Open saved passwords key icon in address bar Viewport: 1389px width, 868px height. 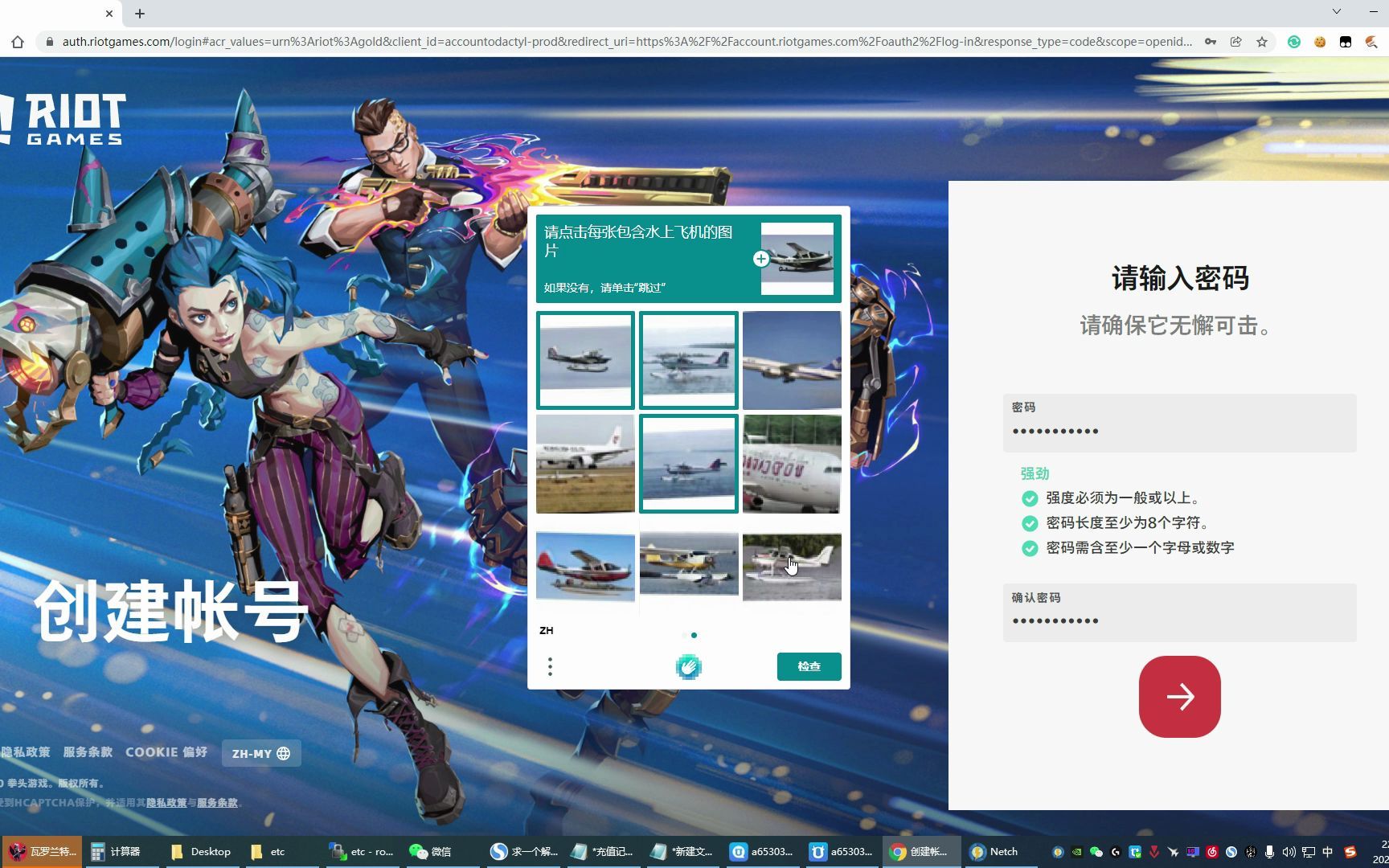1210,42
